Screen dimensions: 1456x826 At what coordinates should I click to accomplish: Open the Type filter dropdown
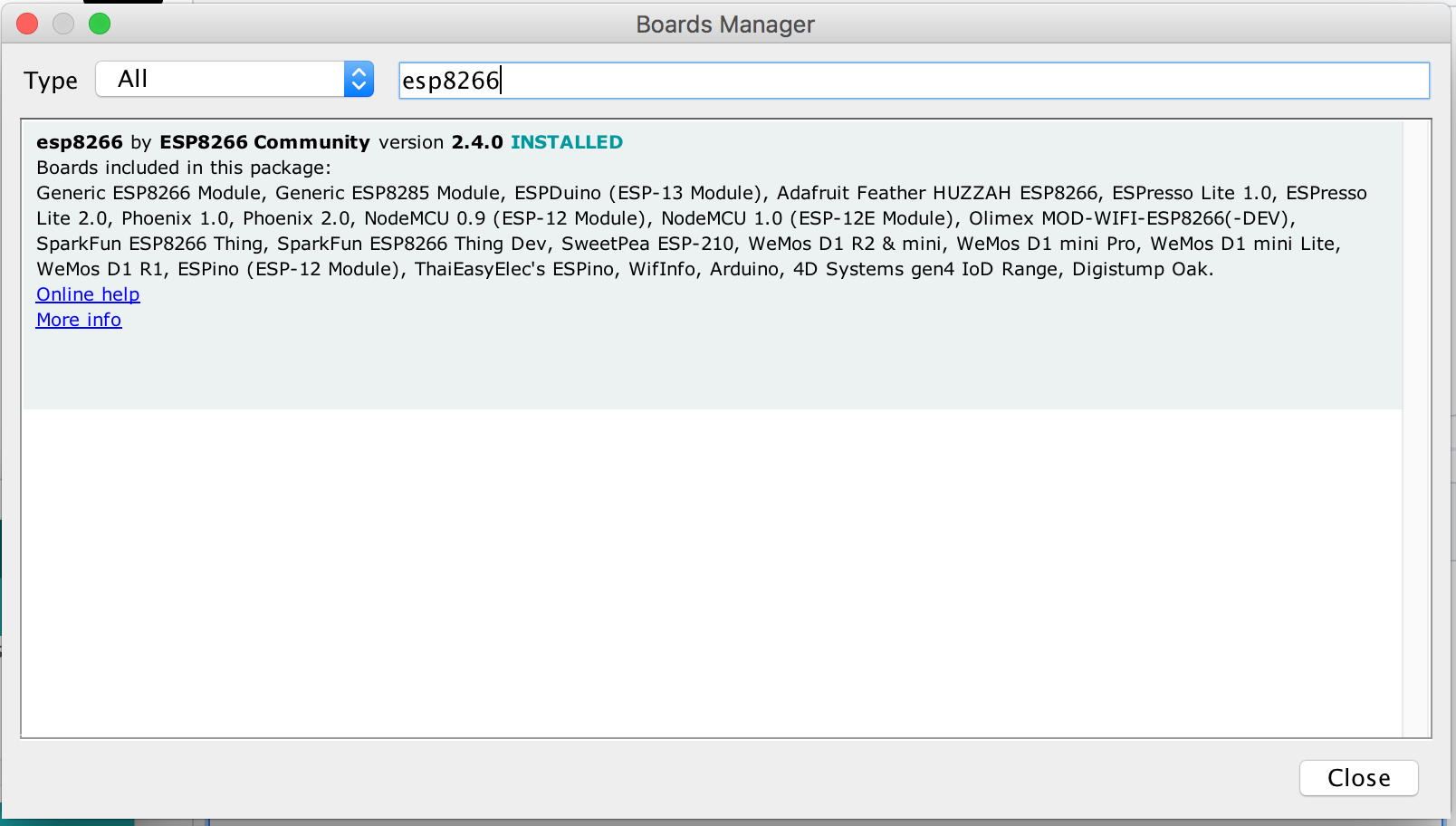[217, 79]
